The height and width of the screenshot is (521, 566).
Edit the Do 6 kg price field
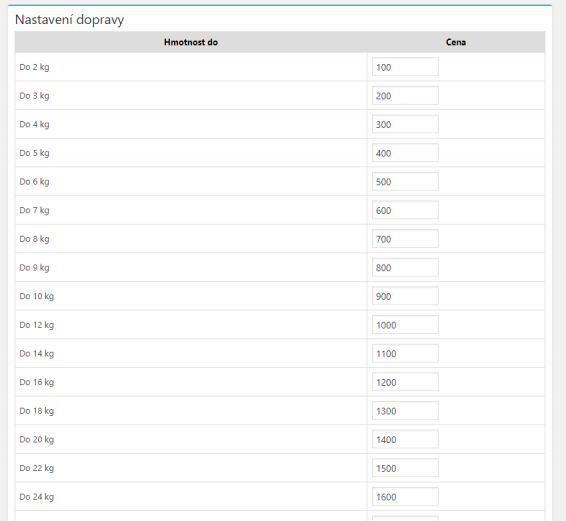click(405, 181)
